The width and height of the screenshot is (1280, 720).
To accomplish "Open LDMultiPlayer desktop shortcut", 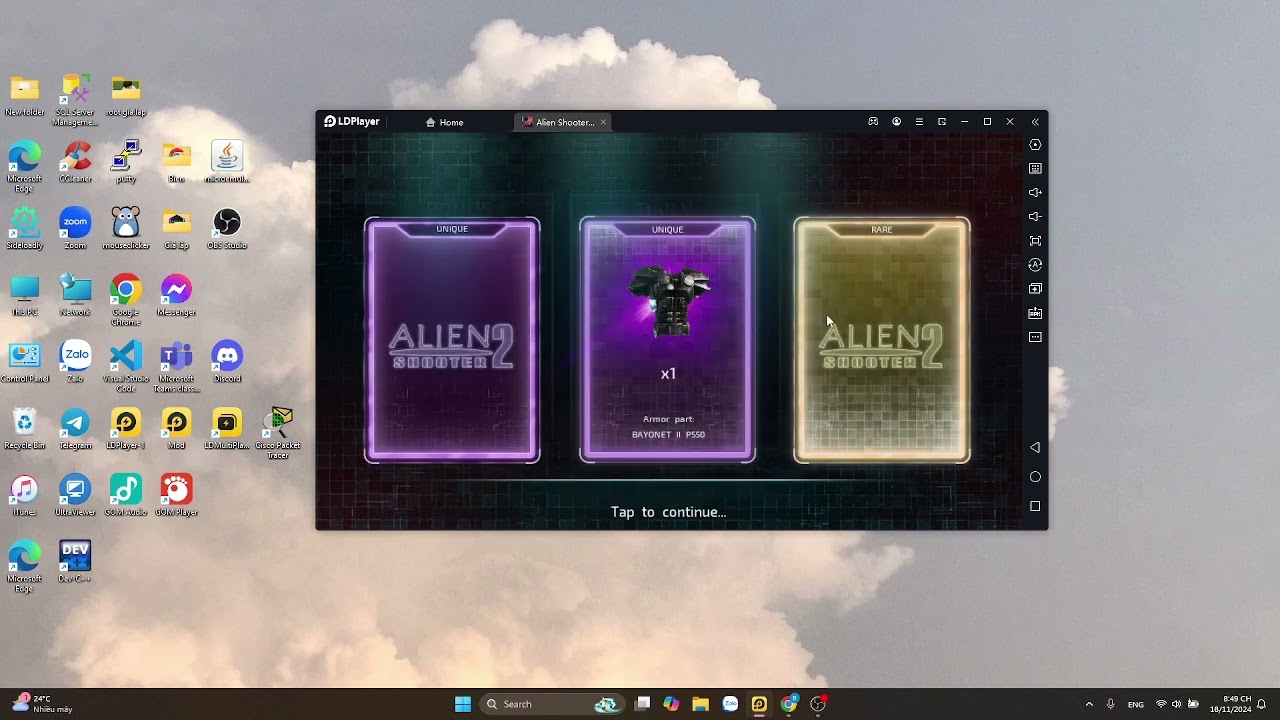I will (227, 428).
